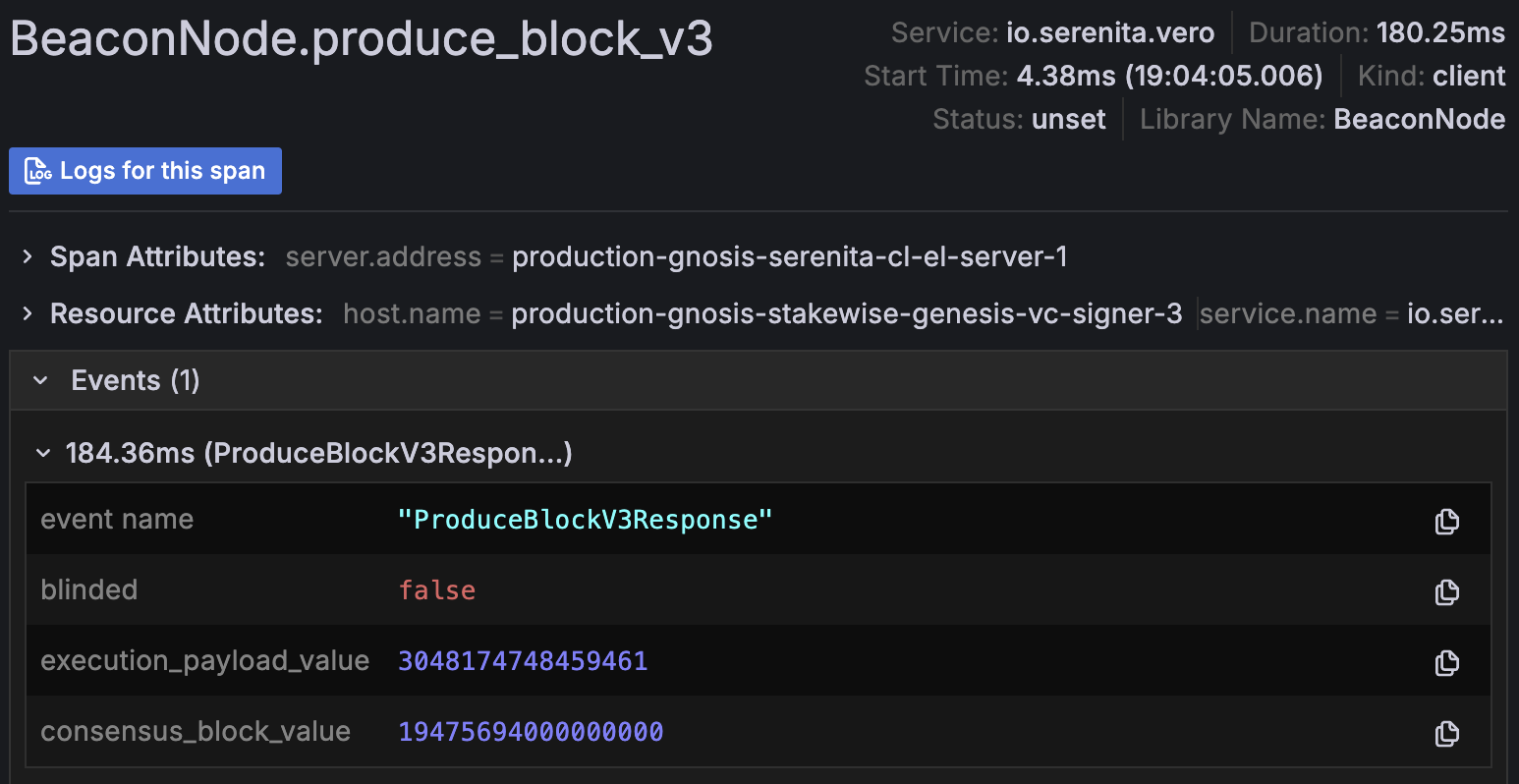Select the number 3048174748459461
Screen dimensions: 1519x784
[x=523, y=661]
